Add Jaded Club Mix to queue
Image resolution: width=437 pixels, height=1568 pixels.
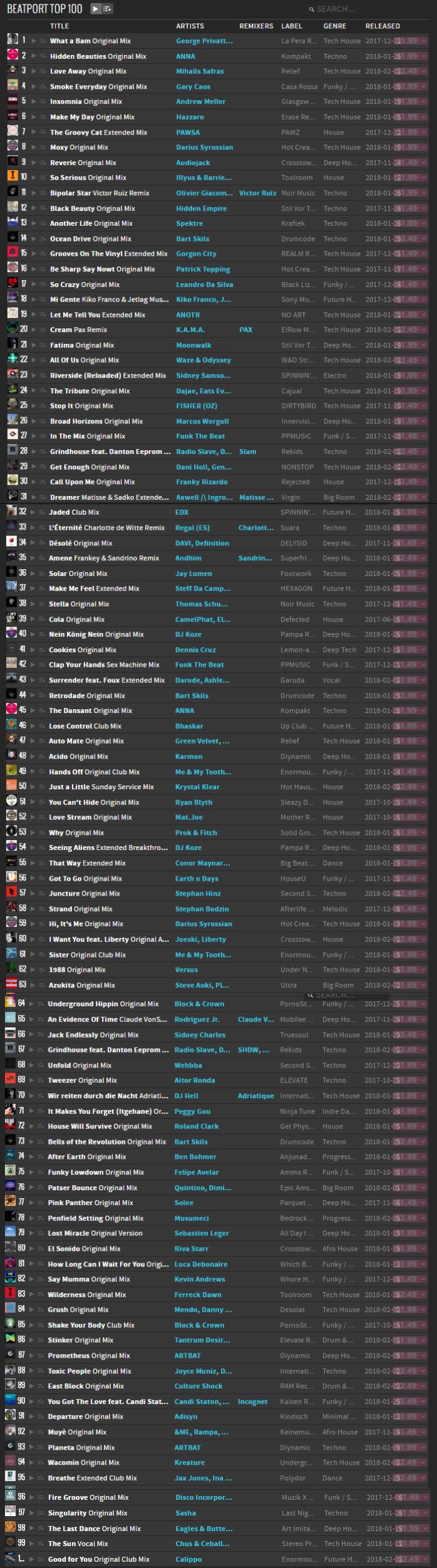point(41,512)
